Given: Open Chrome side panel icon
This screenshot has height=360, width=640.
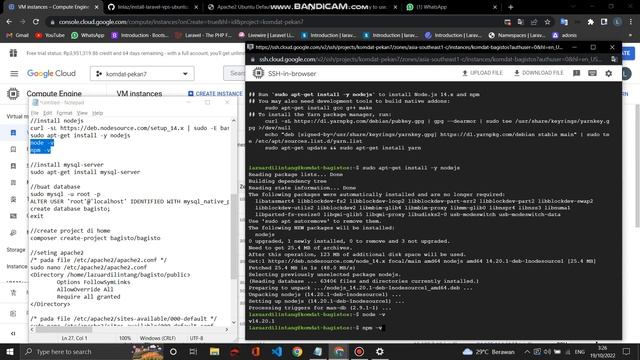Looking at the screenshot, I should [x=604, y=22].
